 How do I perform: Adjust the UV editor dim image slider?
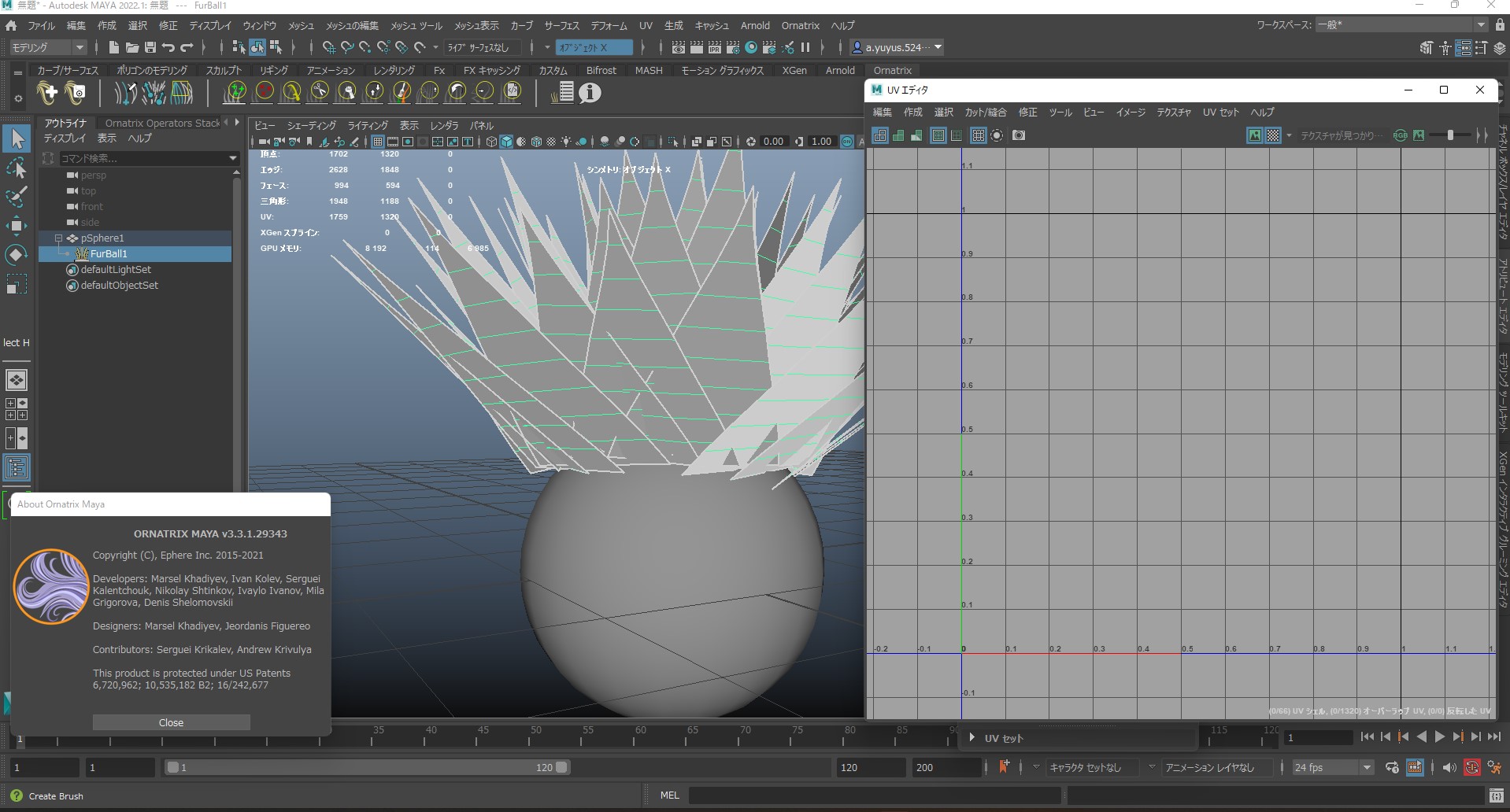[x=1450, y=135]
